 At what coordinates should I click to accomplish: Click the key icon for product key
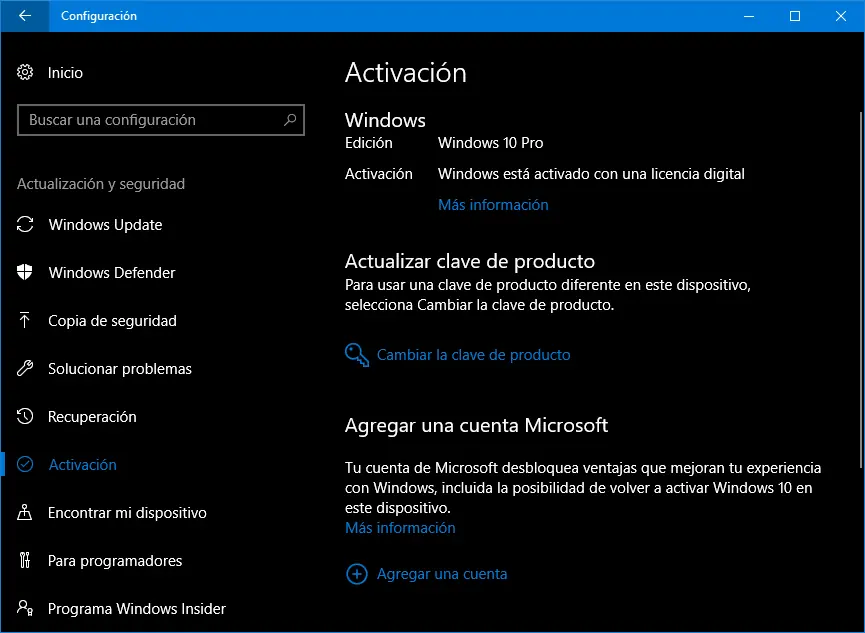357,355
